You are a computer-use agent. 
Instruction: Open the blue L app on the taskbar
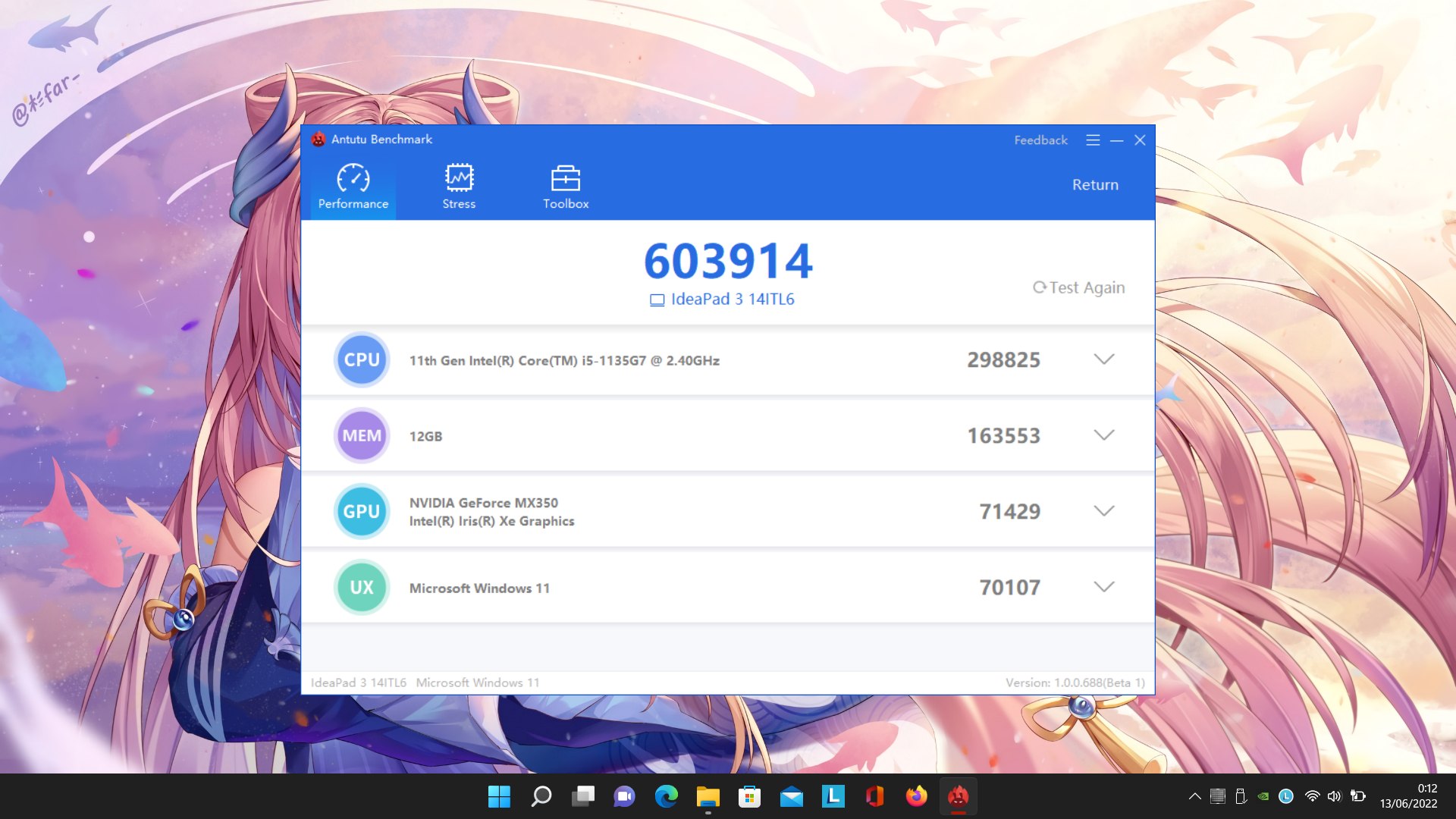pyautogui.click(x=833, y=796)
